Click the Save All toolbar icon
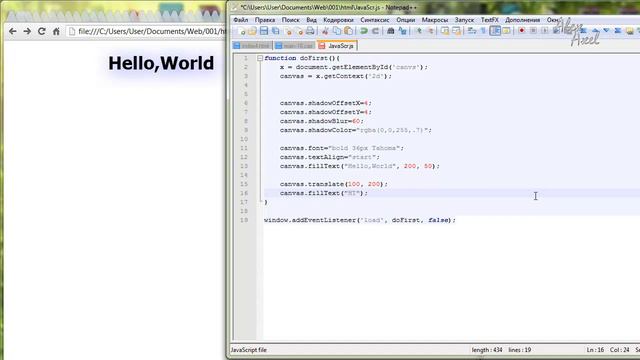This screenshot has width=640, height=360. (276, 31)
